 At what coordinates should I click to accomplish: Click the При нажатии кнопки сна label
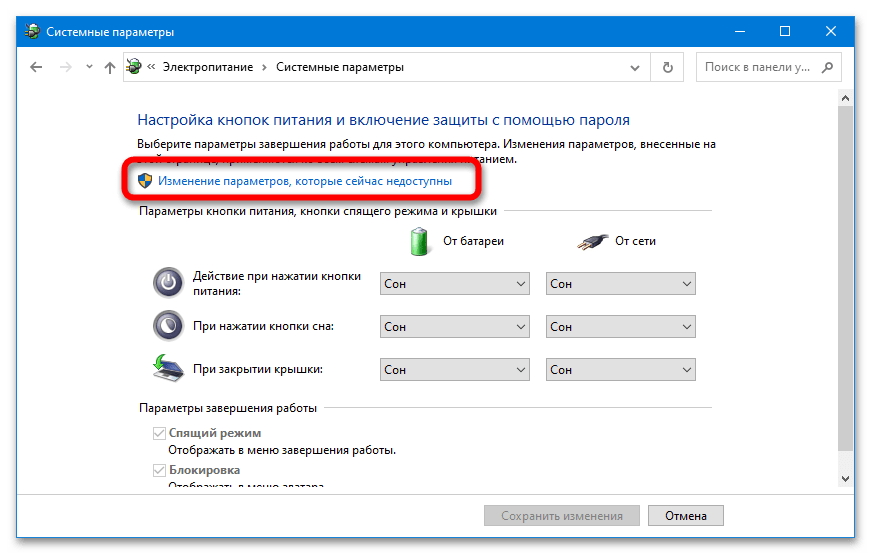263,326
